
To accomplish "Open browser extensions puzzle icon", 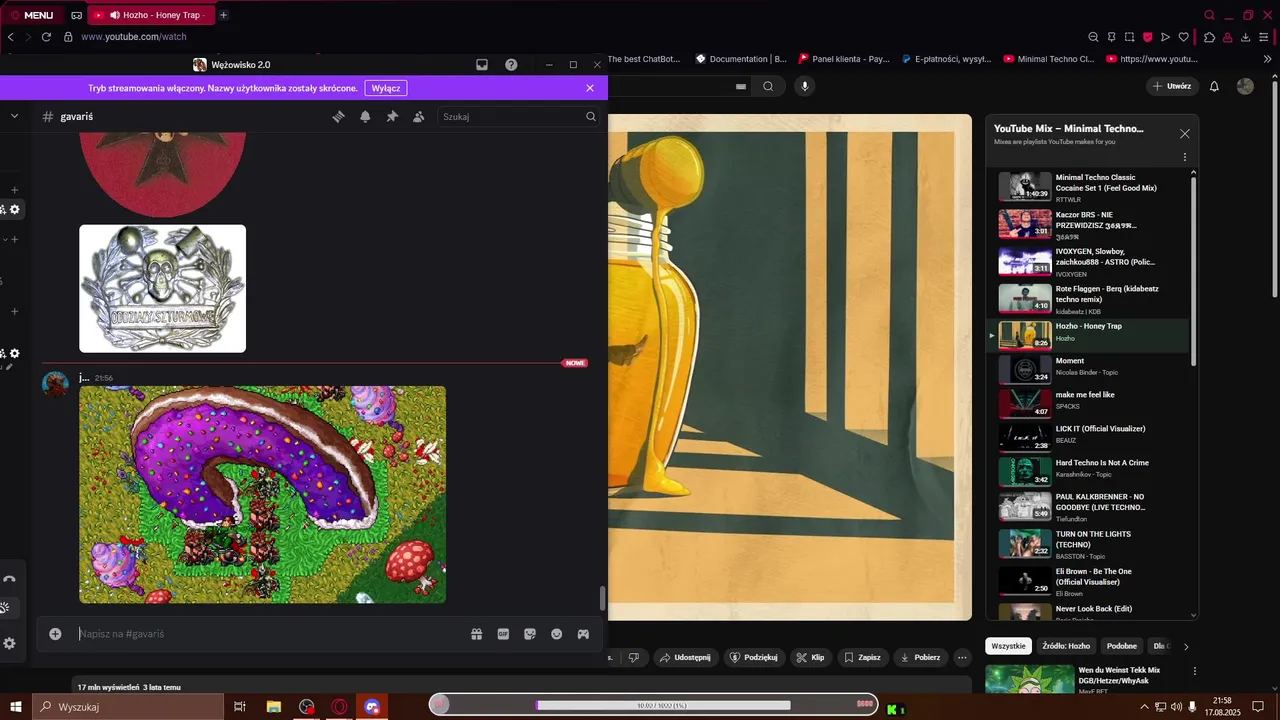I will tap(1209, 37).
